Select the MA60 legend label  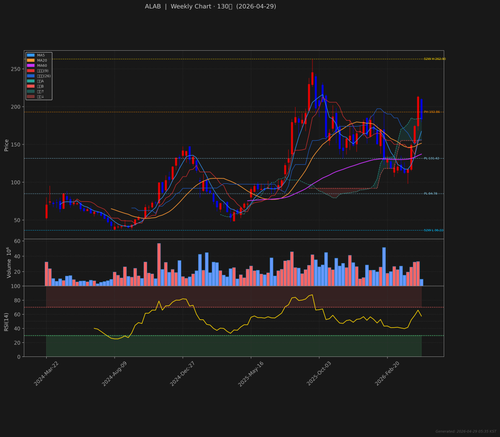42,66
